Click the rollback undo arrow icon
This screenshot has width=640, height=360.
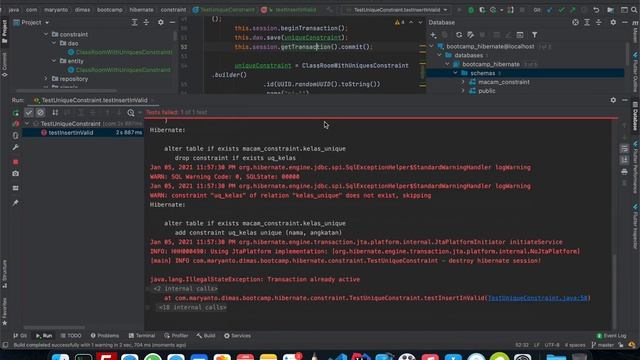[596, 10]
